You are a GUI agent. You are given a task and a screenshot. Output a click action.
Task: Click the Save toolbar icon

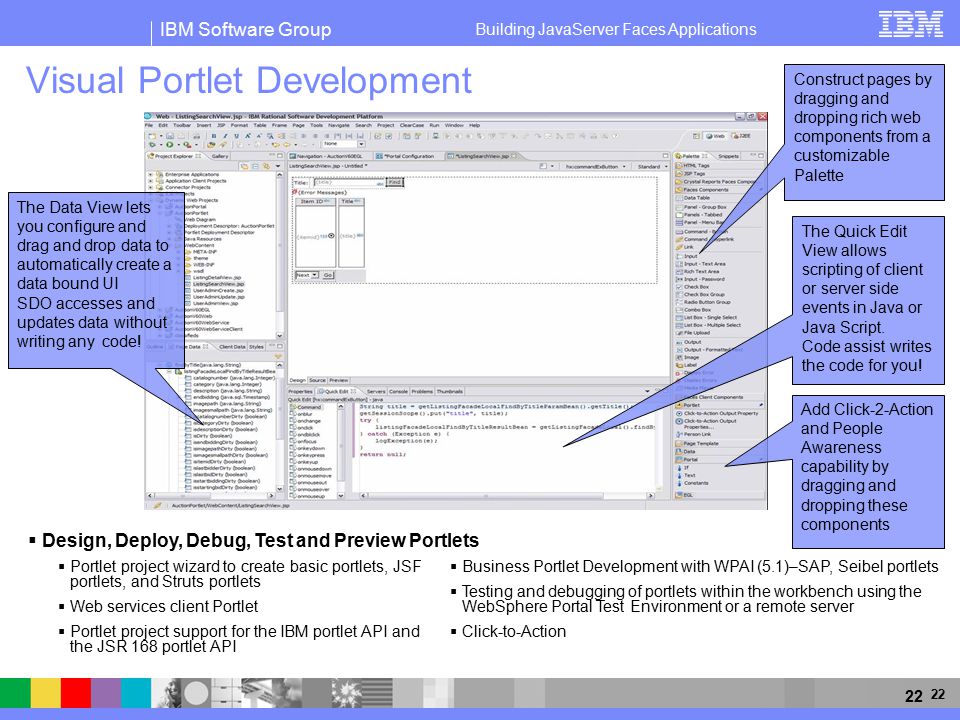170,136
